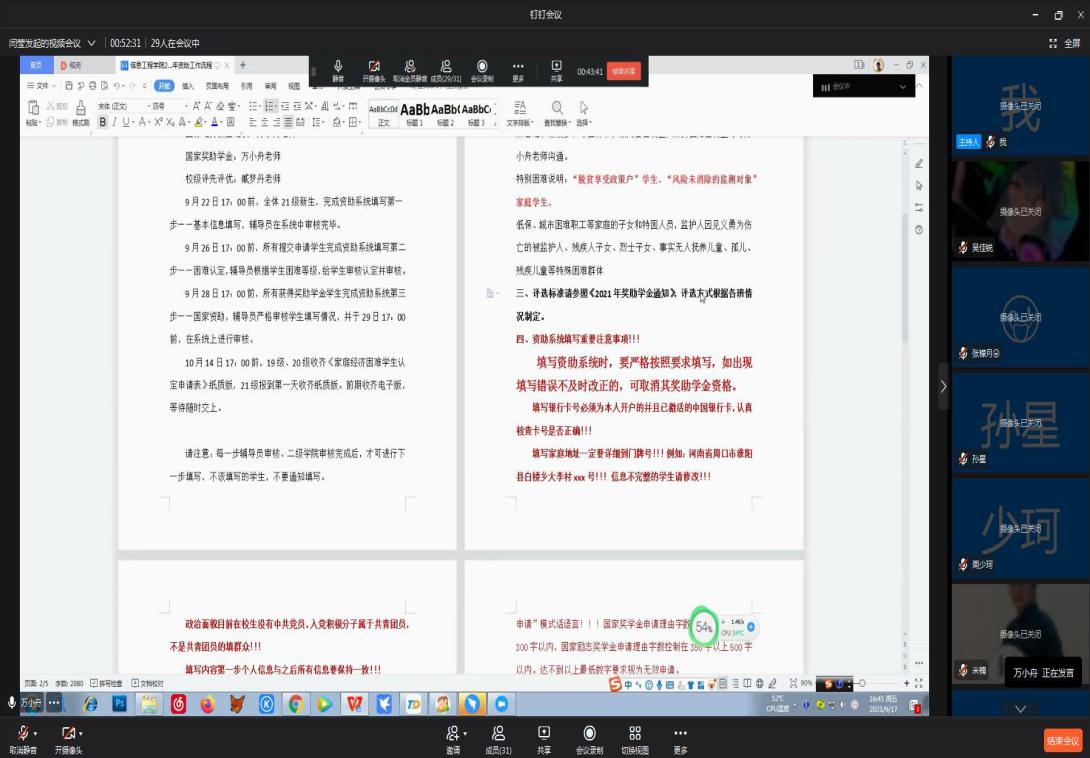Click the 插入 tab in shared WPS ribbon

[x=187, y=86]
